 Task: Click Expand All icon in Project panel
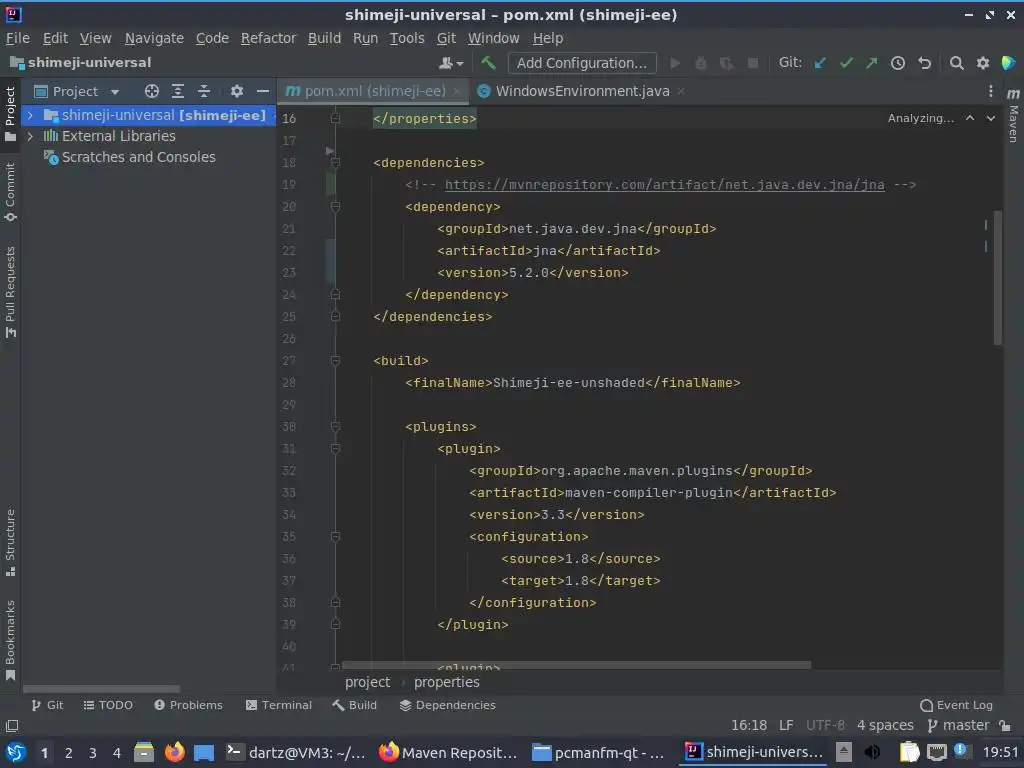coord(178,91)
